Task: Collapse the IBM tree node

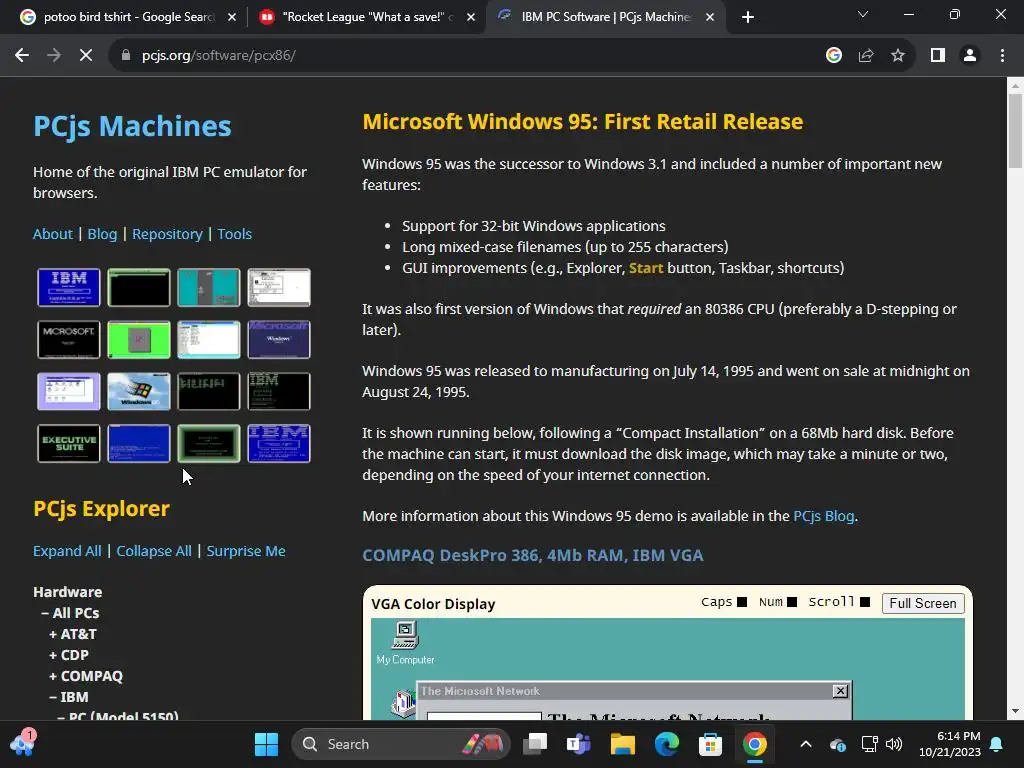Action: 69,697
